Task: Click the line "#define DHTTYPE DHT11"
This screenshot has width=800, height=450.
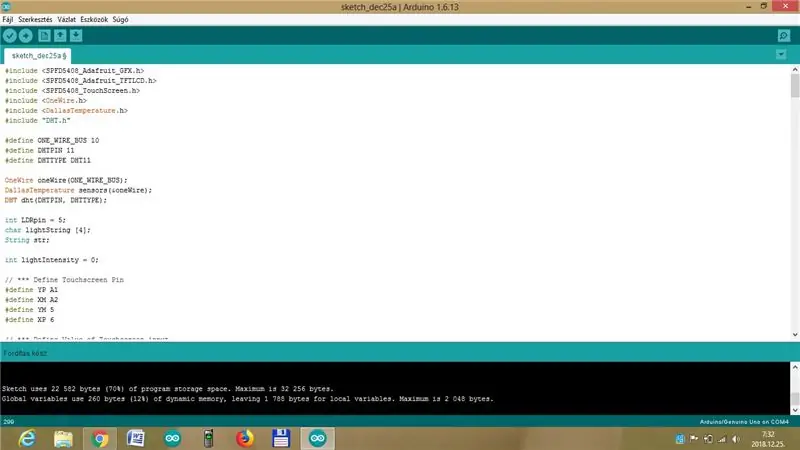Action: click(x=47, y=160)
